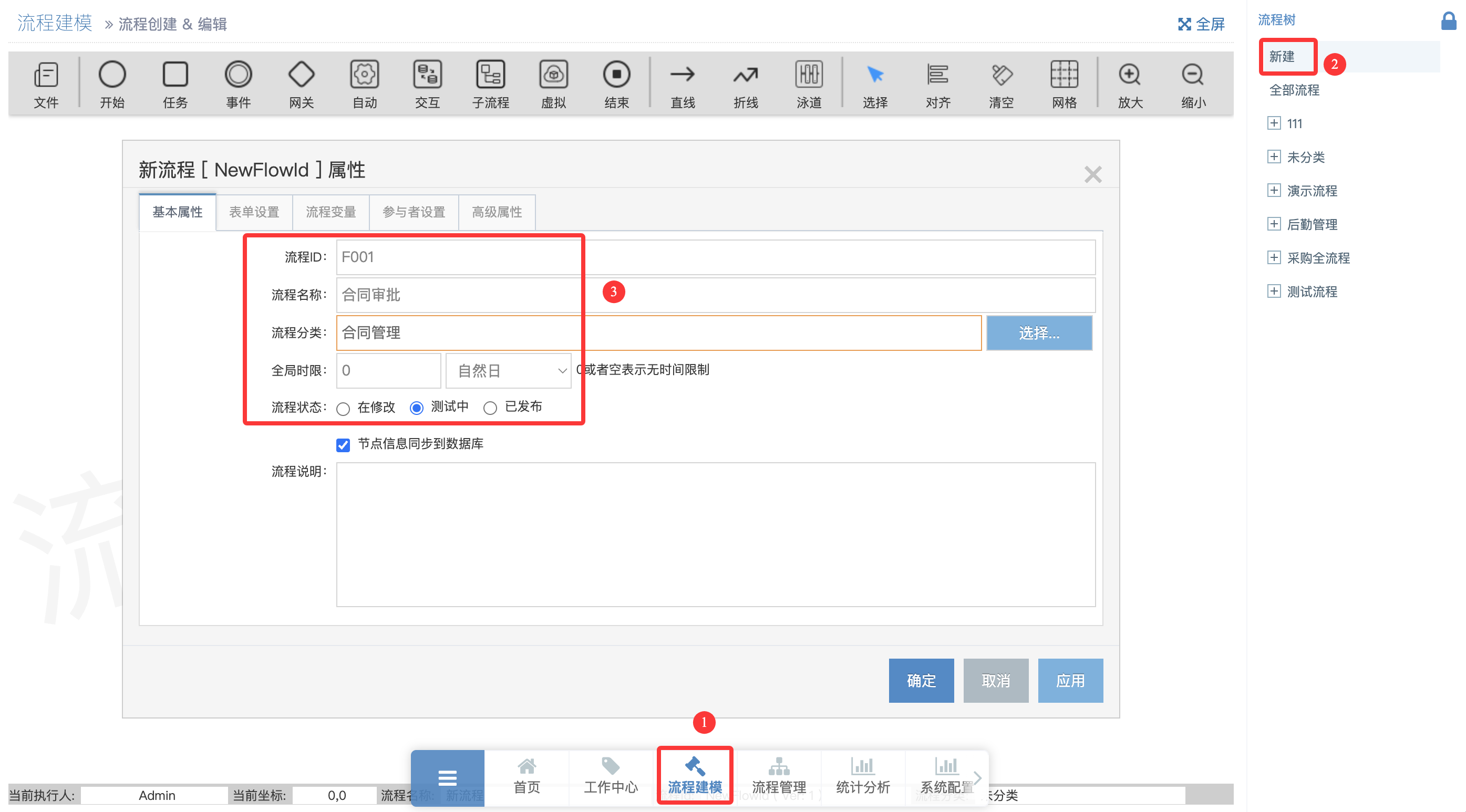Choose the 折线 polyline connector
This screenshot has height=812, width=1466.
tap(746, 86)
